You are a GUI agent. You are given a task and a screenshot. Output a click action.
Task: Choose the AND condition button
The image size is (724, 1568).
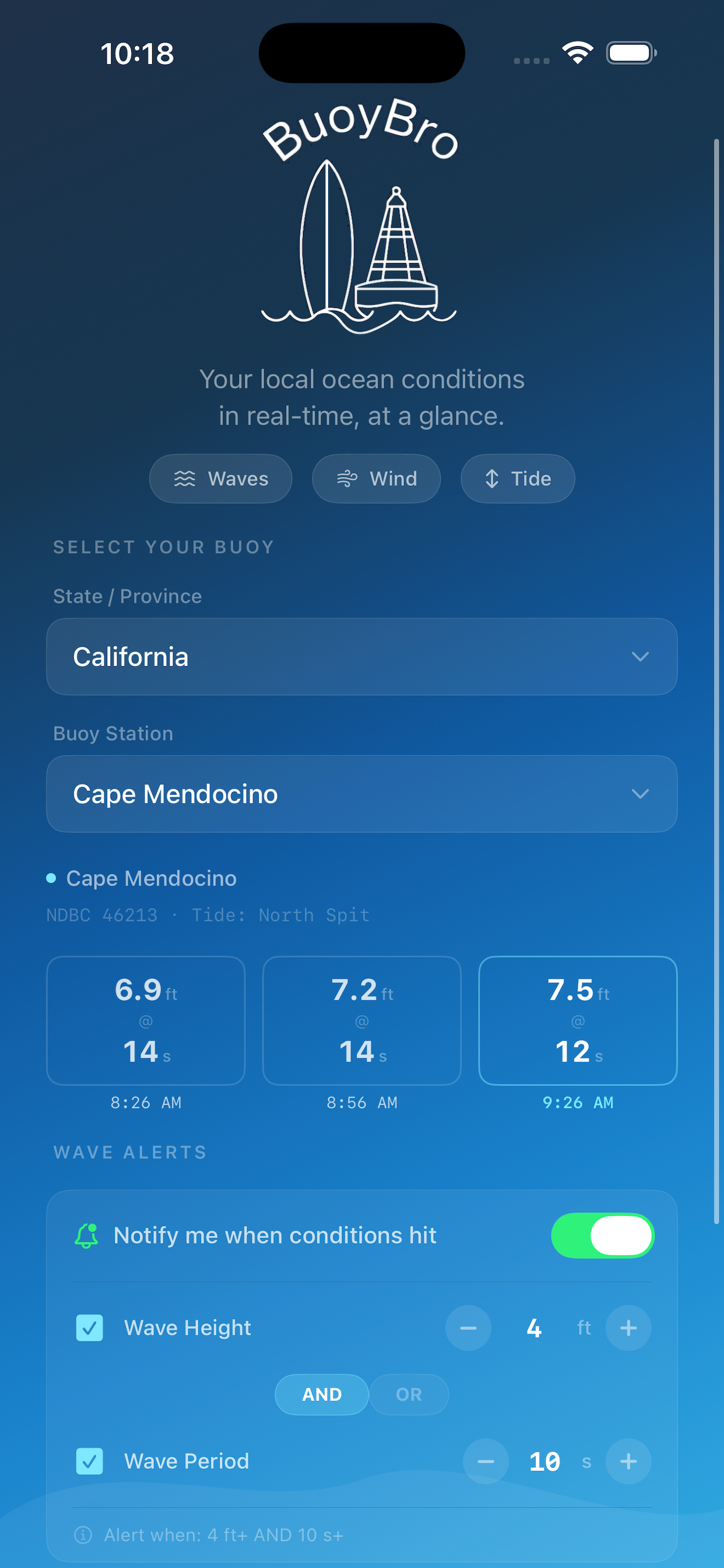pyautogui.click(x=322, y=1395)
